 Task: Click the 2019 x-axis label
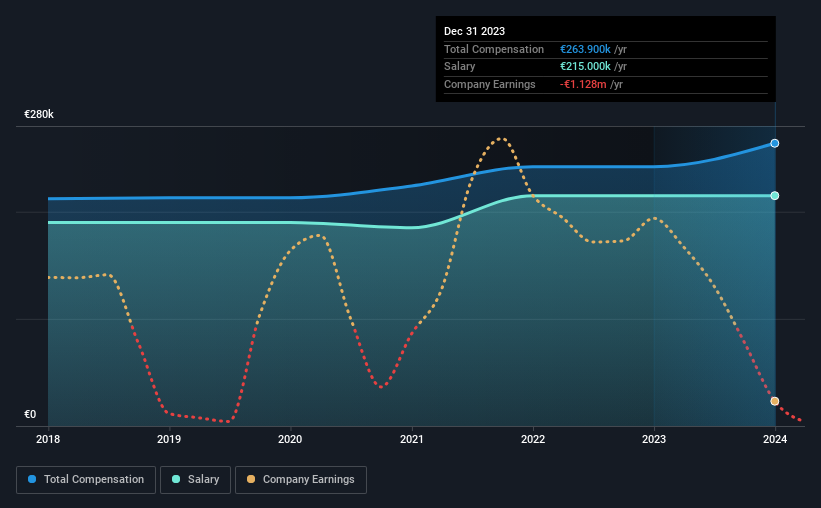point(169,439)
